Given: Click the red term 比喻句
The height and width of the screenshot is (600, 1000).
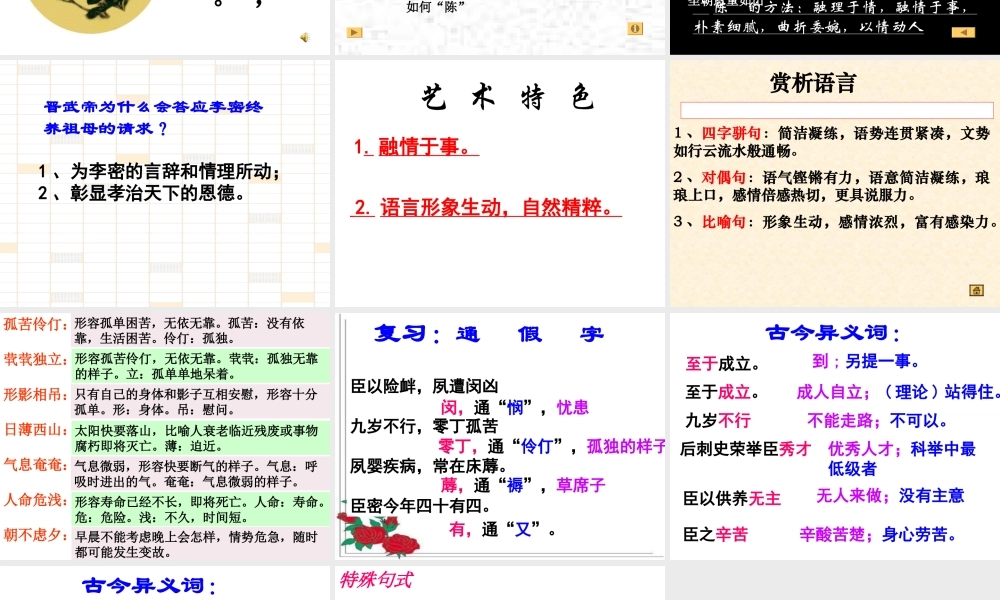Looking at the screenshot, I should [x=724, y=222].
